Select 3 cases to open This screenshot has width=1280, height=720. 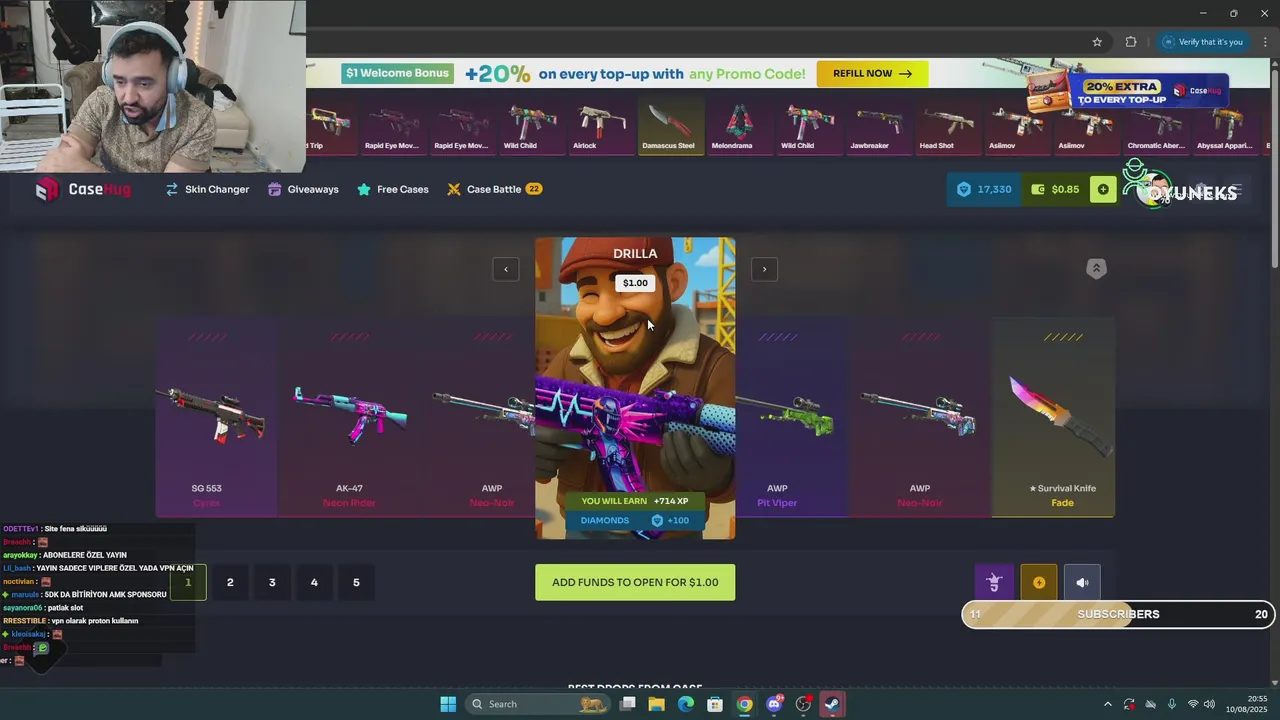tap(272, 582)
